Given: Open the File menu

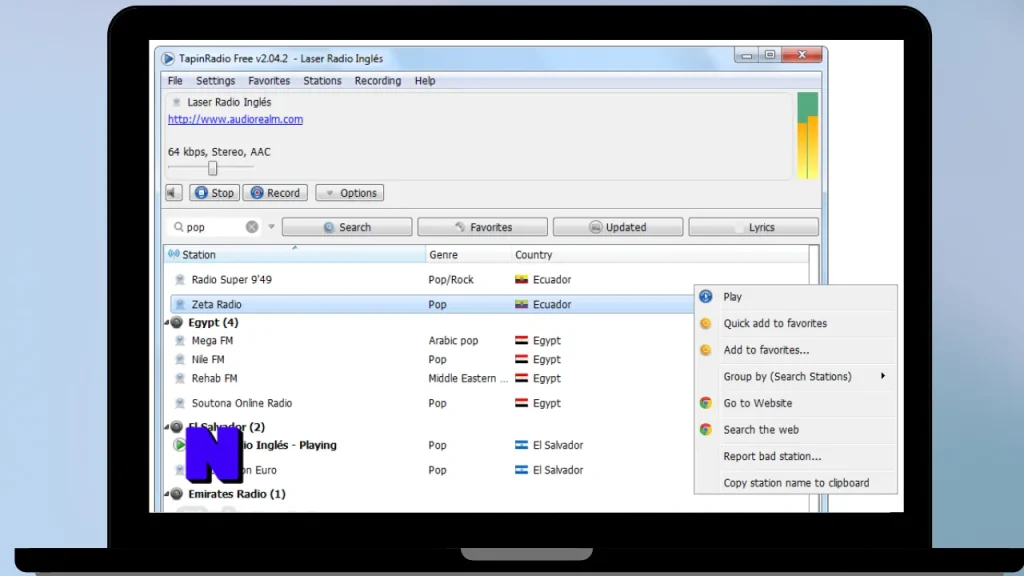Looking at the screenshot, I should 175,81.
